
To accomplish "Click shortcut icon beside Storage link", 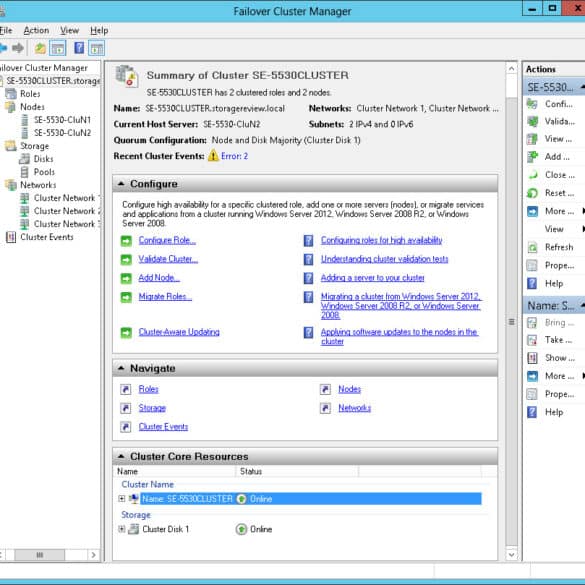I will [126, 408].
